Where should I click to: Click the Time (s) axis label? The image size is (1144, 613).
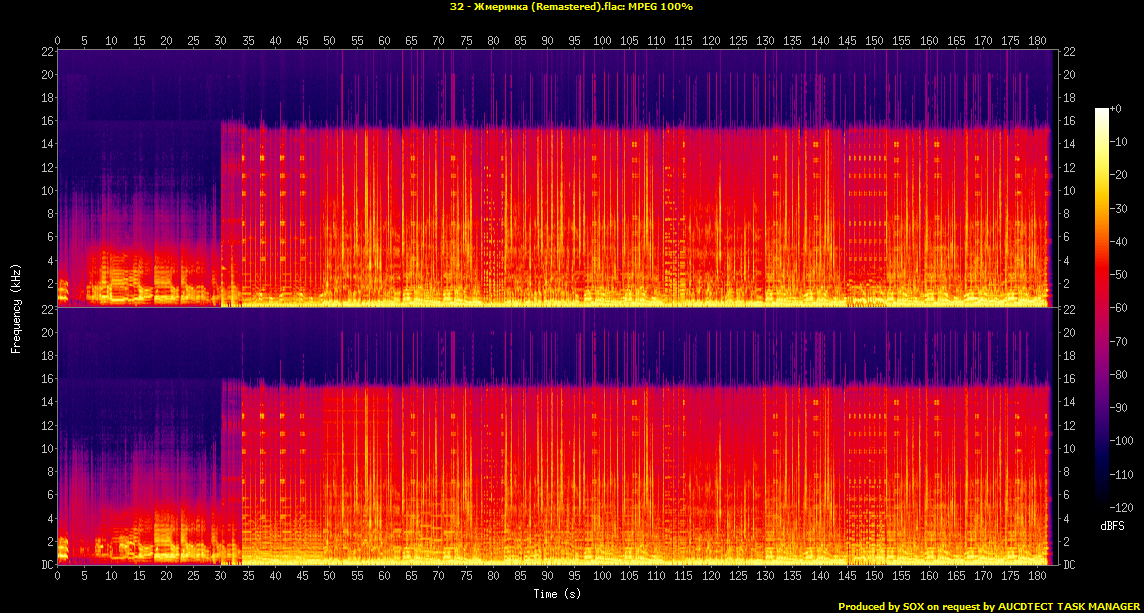point(557,594)
